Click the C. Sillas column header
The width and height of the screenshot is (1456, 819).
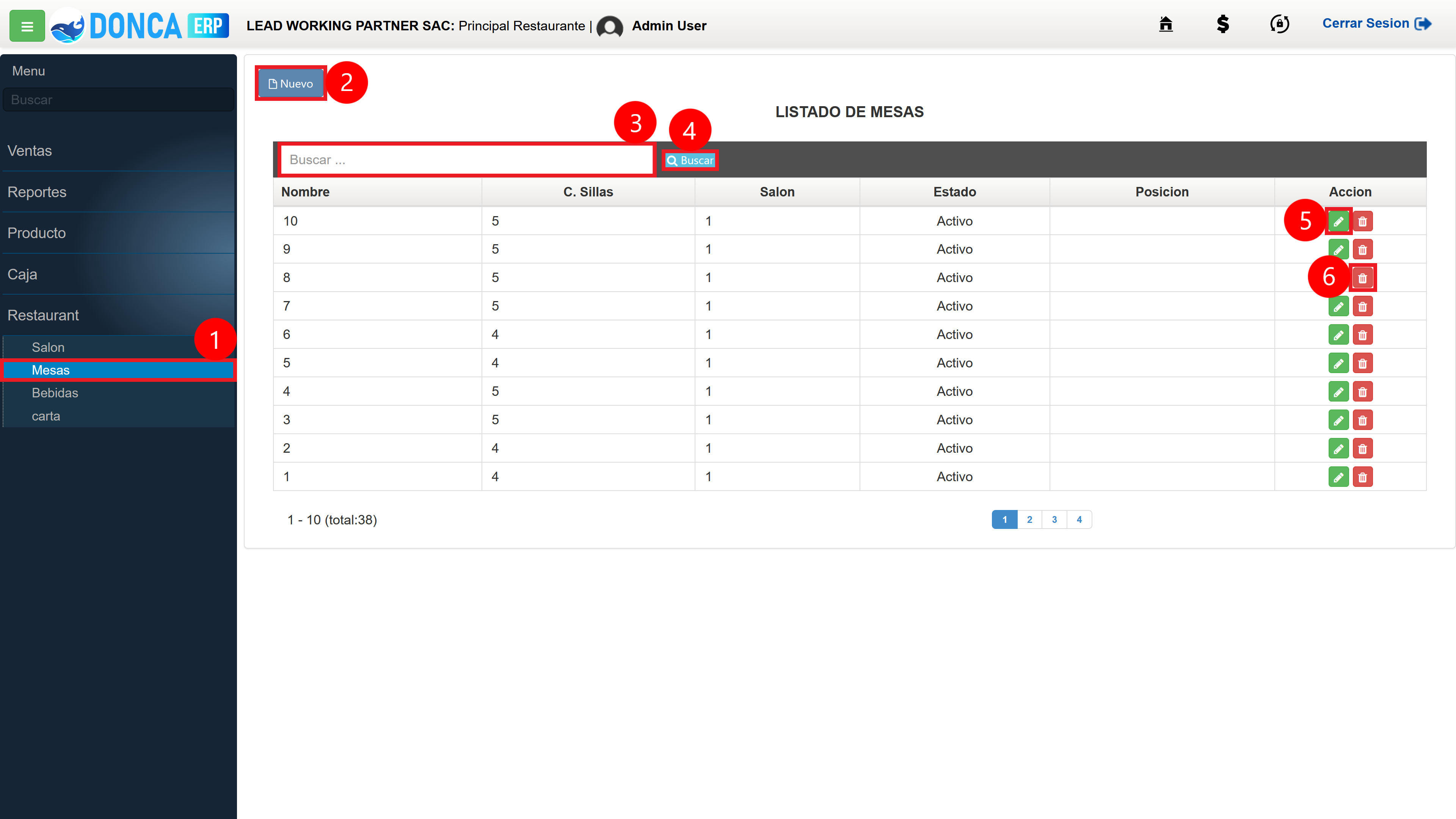point(588,191)
